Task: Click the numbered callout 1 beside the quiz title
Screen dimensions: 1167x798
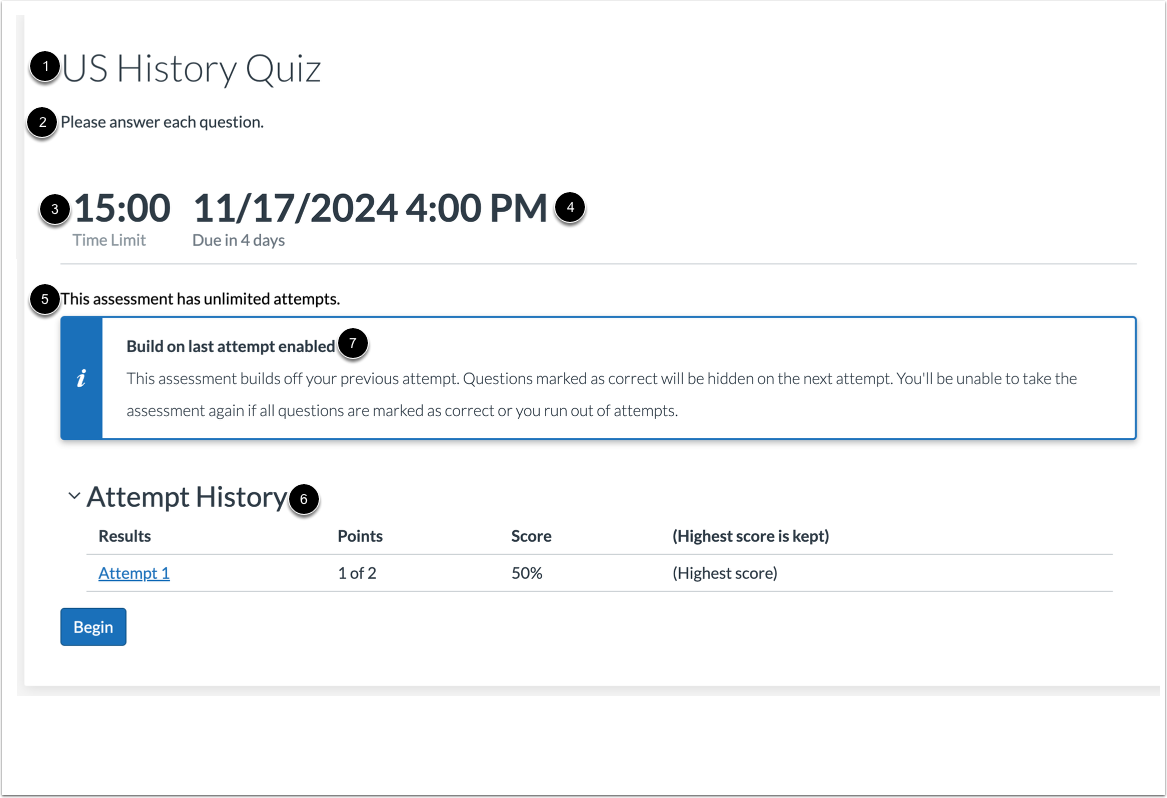Action: pyautogui.click(x=42, y=67)
